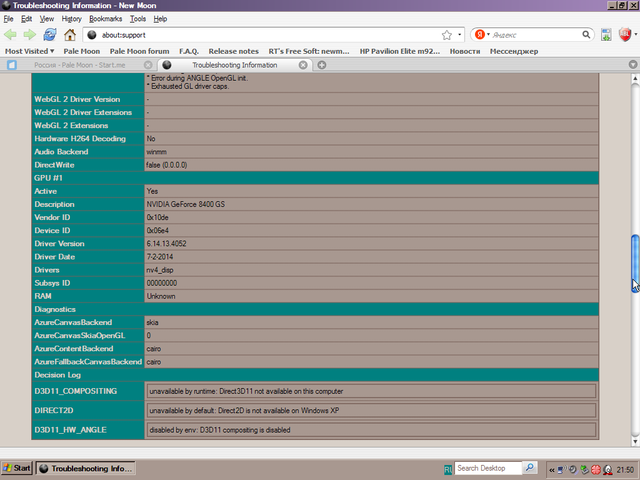This screenshot has width=640, height=480.
Task: Open the list all tabs dropdown
Action: point(633,64)
